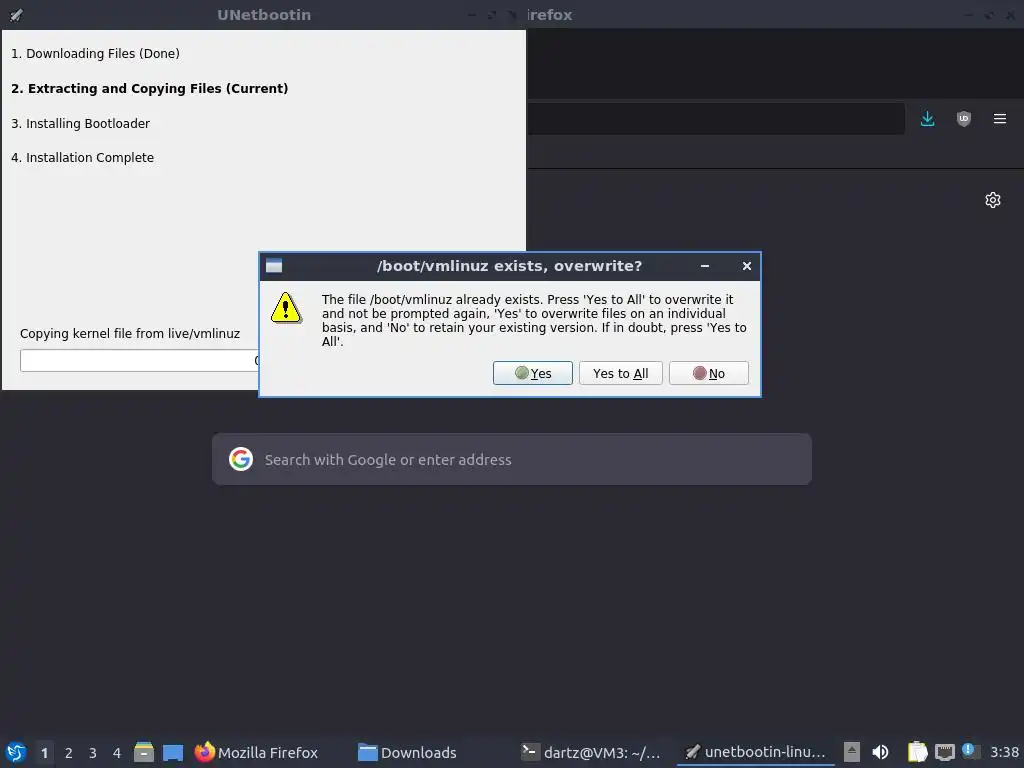This screenshot has height=768, width=1024.
Task: Click the 3:38 panel clock
Action: coord(1004,752)
